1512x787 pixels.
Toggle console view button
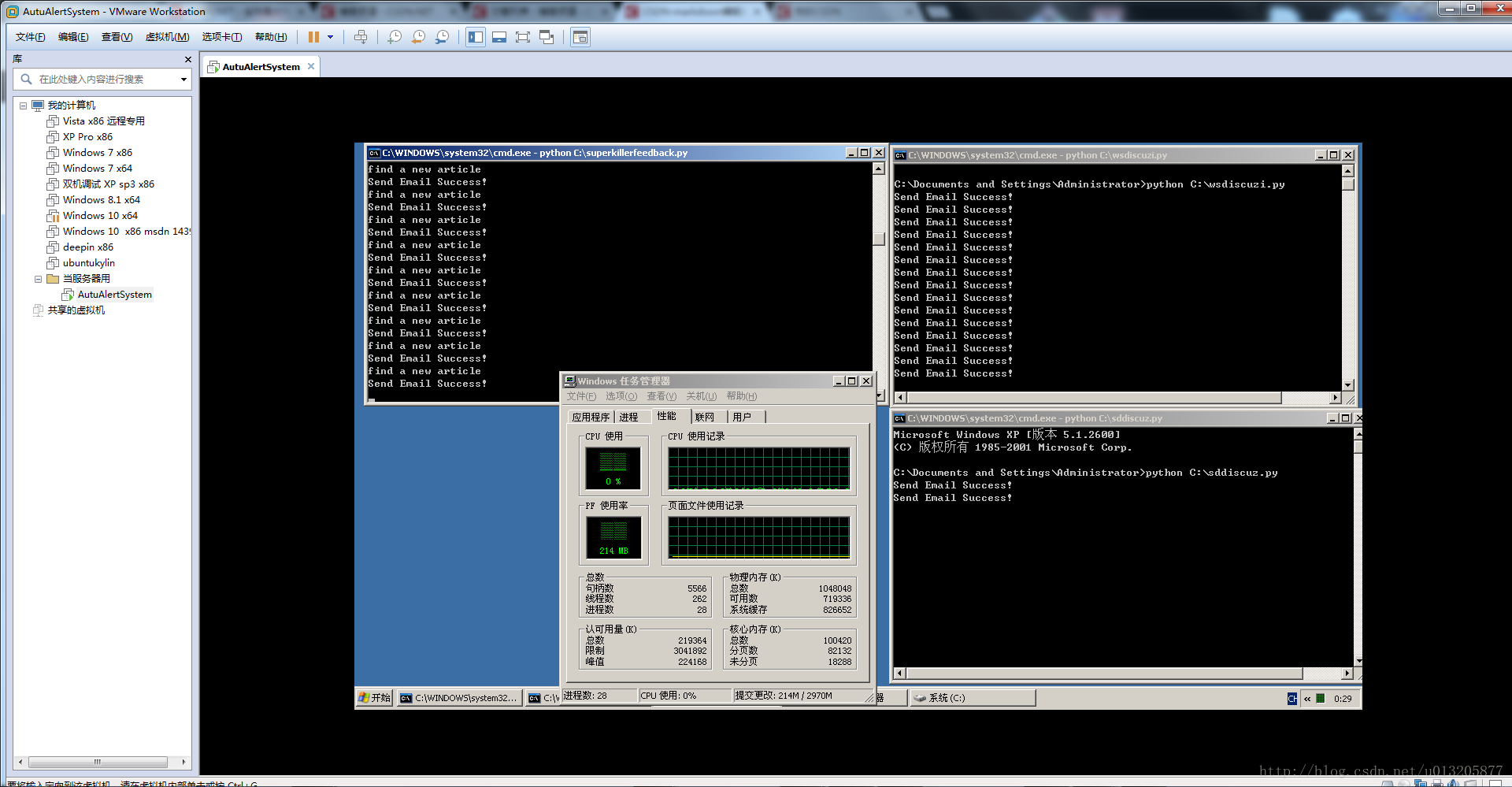coord(580,37)
